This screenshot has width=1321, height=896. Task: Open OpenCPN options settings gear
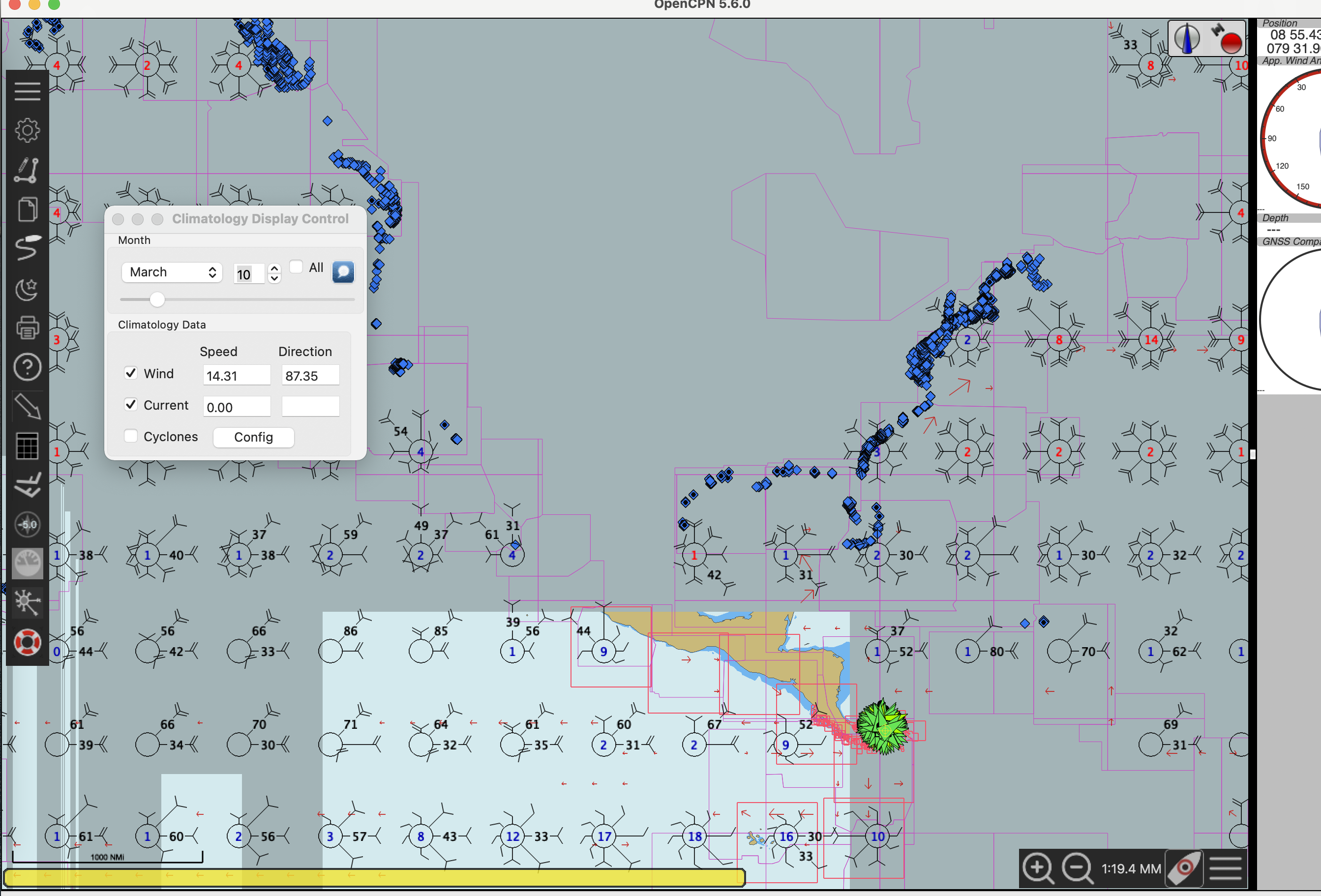[x=27, y=130]
